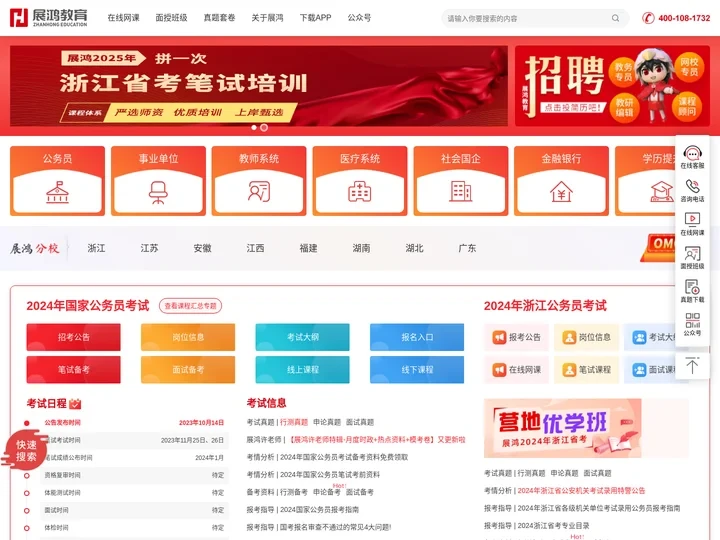The height and width of the screenshot is (540, 720).
Task: Open the 2024国家公务员报考指南 link
Action: (320, 510)
